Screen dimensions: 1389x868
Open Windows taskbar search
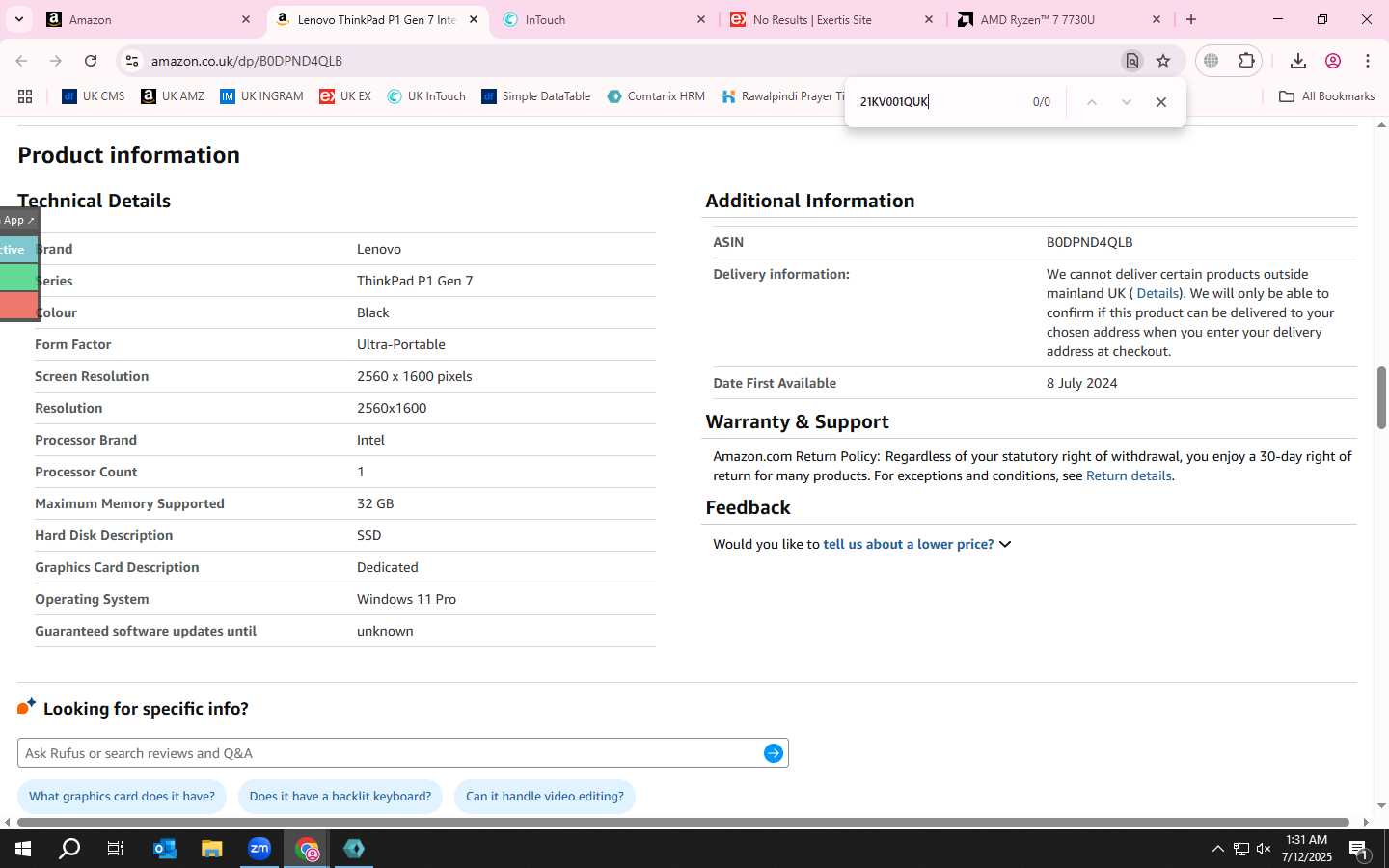tap(69, 849)
